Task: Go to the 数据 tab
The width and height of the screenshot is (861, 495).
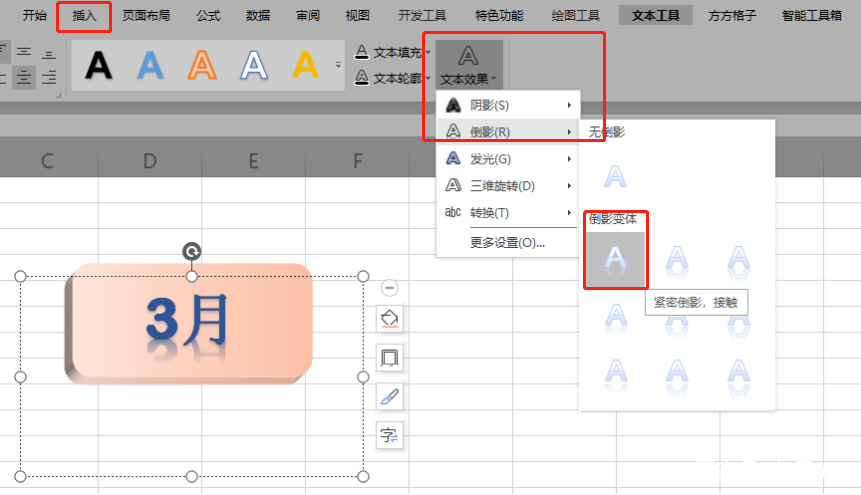Action: point(258,15)
